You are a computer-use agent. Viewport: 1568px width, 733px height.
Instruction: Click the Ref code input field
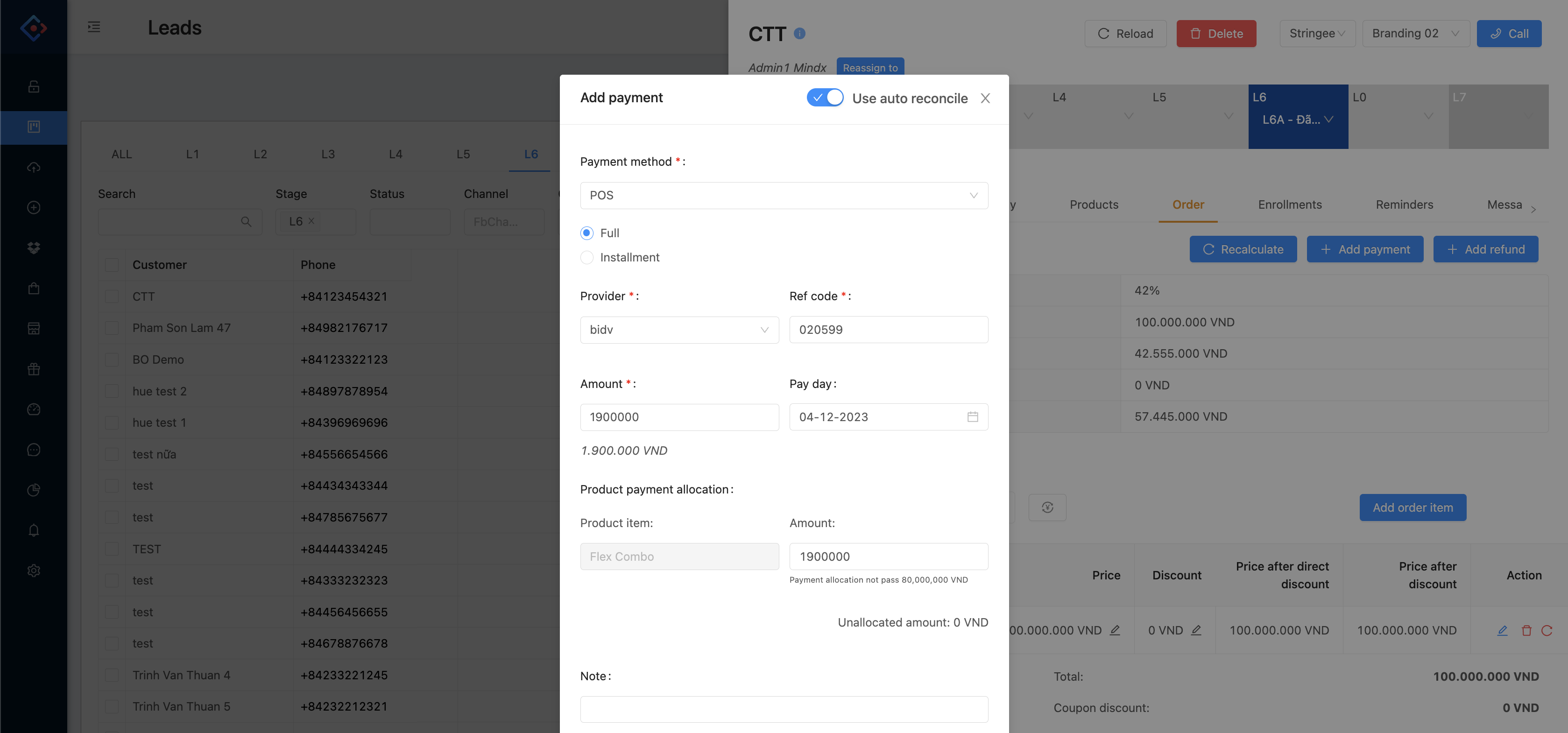tap(888, 330)
